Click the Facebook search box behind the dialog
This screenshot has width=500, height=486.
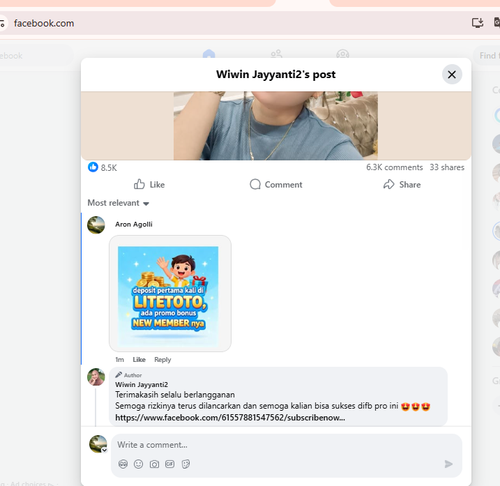coord(36,56)
